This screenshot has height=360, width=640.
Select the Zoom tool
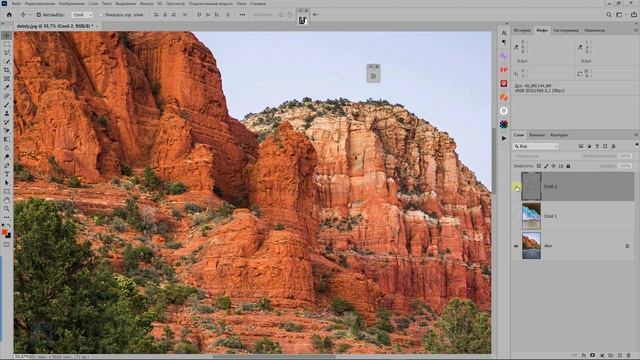7,209
